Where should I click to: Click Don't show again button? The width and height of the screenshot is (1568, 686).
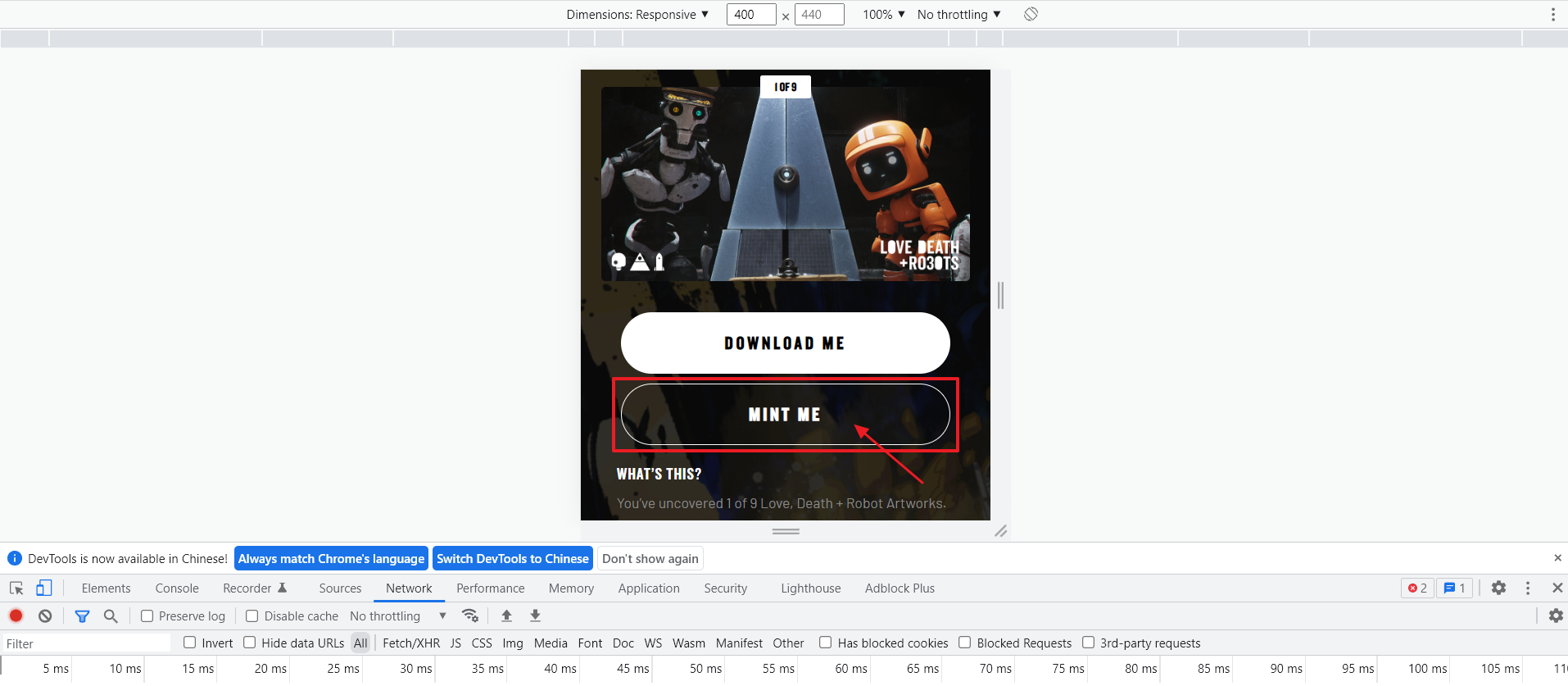click(650, 558)
